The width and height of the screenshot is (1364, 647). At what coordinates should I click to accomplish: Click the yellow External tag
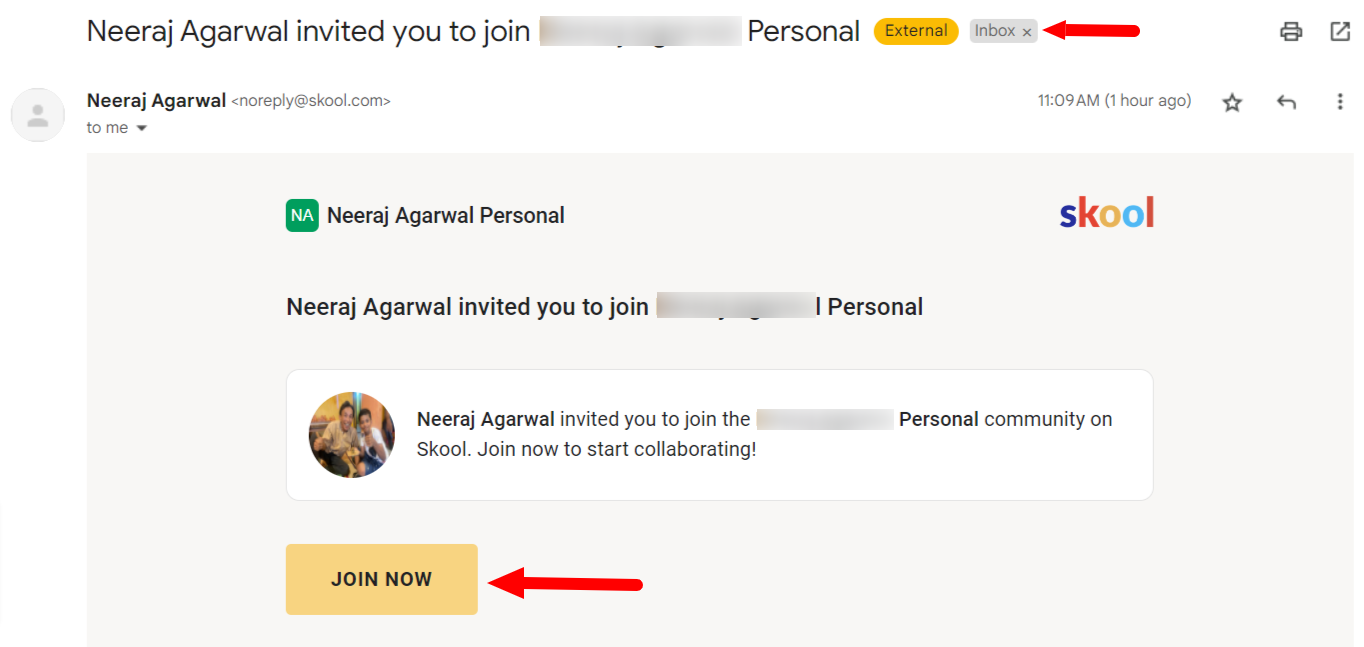916,31
